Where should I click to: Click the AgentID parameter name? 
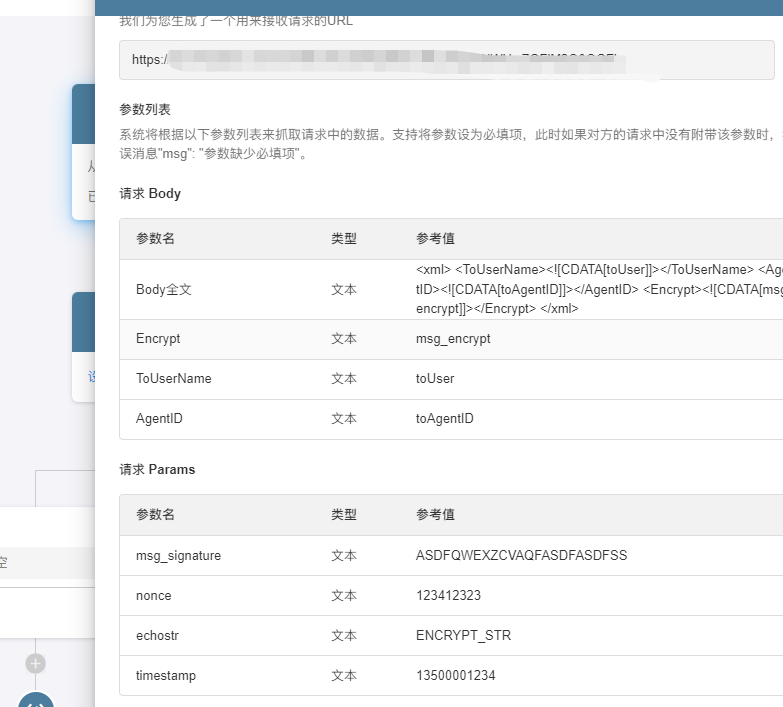pyautogui.click(x=159, y=419)
